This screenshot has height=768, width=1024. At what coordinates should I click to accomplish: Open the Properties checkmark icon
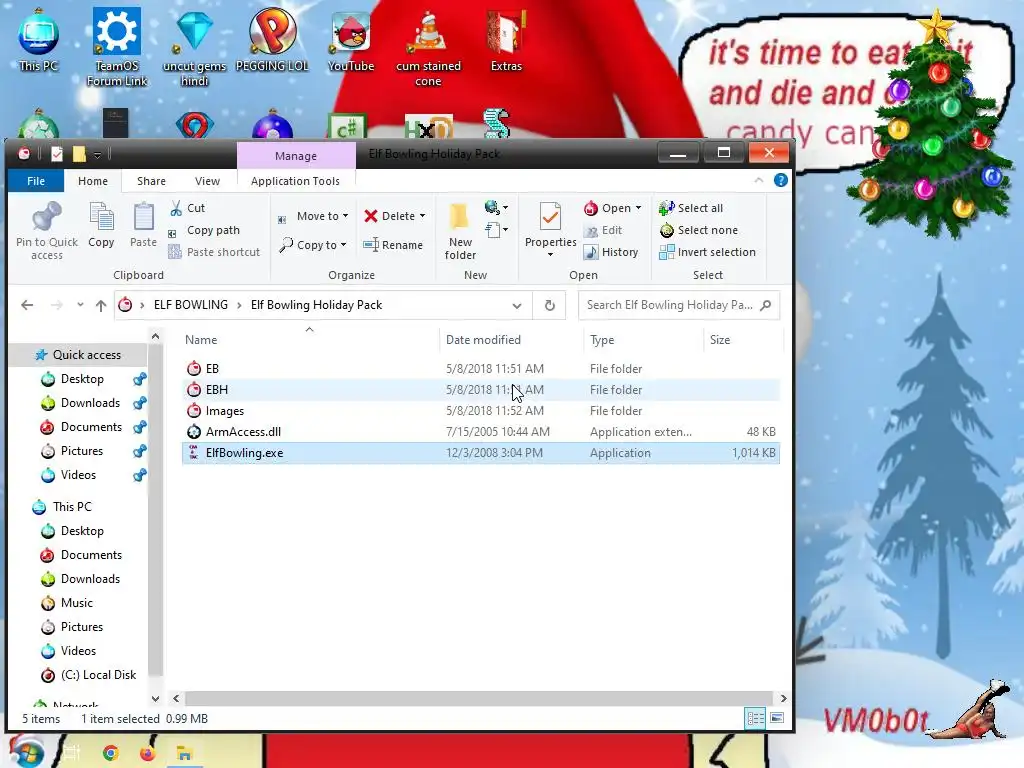pos(550,217)
